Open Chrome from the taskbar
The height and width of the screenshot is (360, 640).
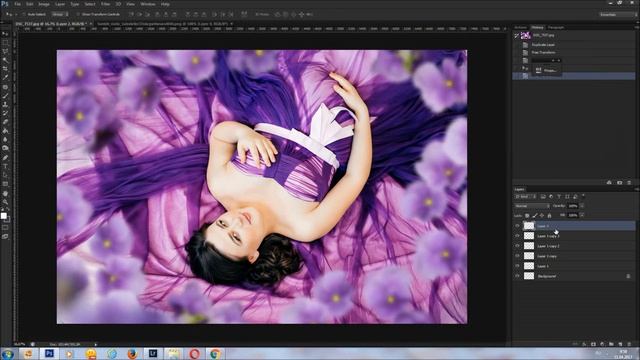215,353
